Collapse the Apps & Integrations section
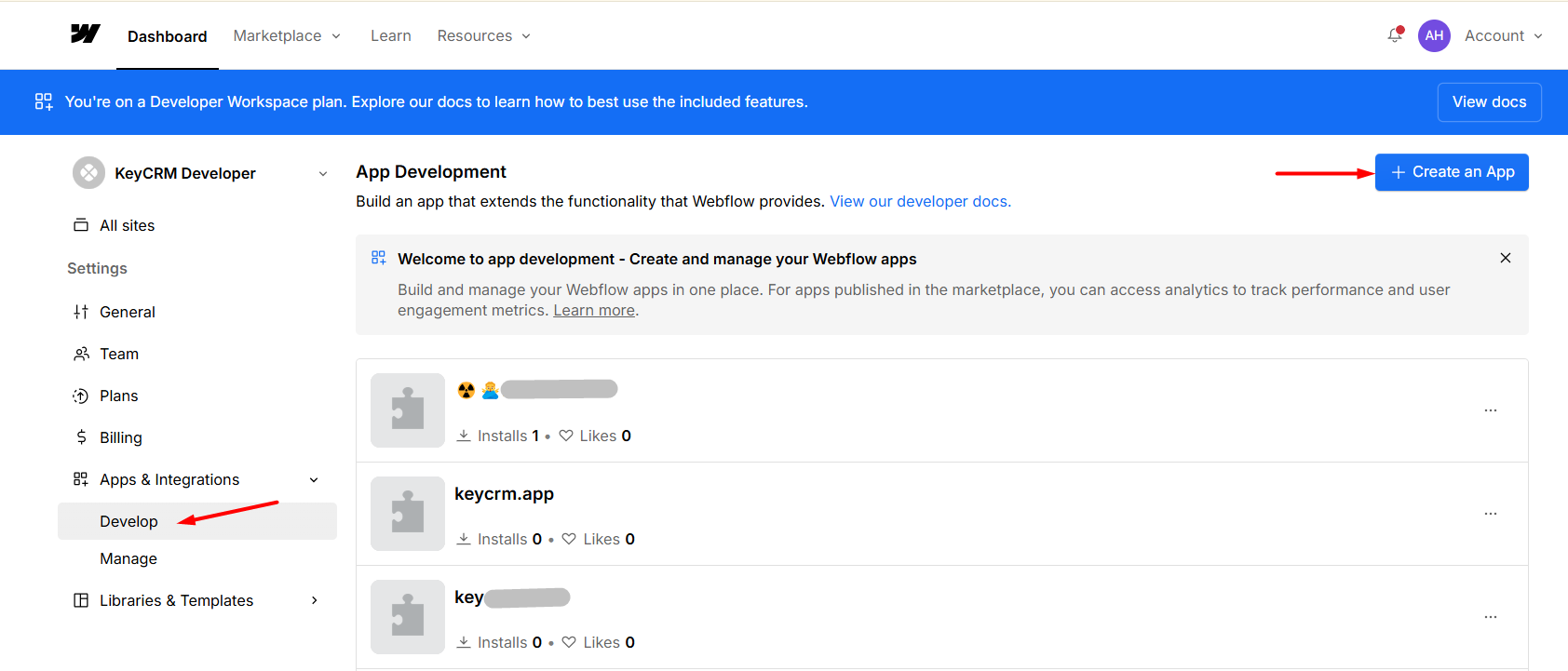1568x671 pixels. pyautogui.click(x=314, y=480)
